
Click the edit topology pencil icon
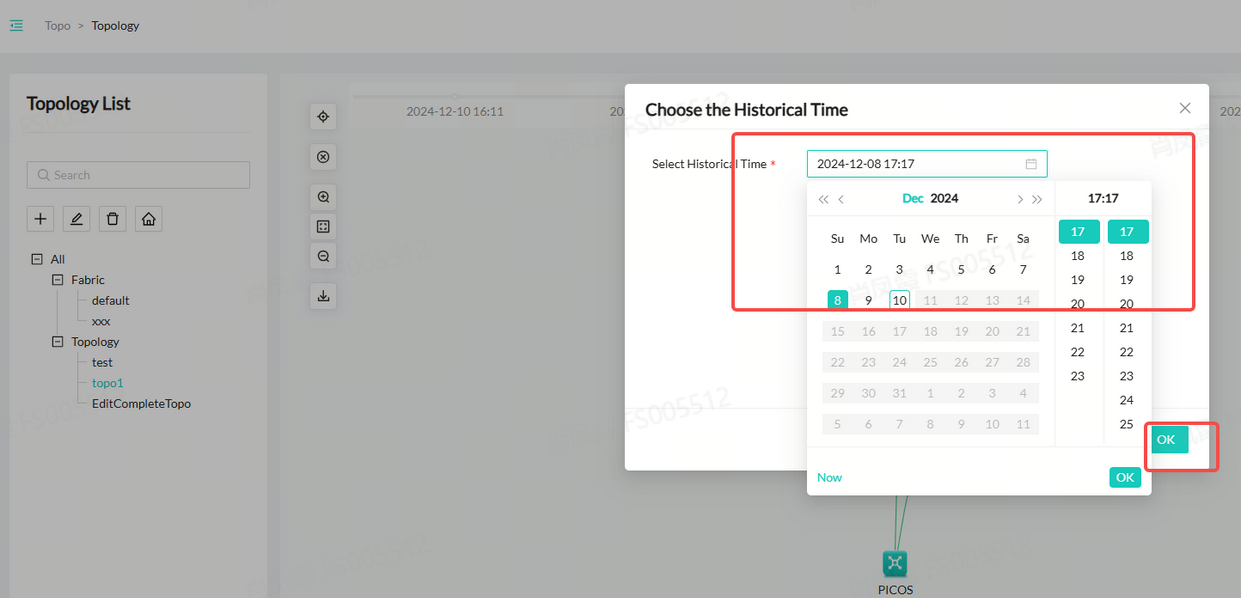click(x=76, y=219)
